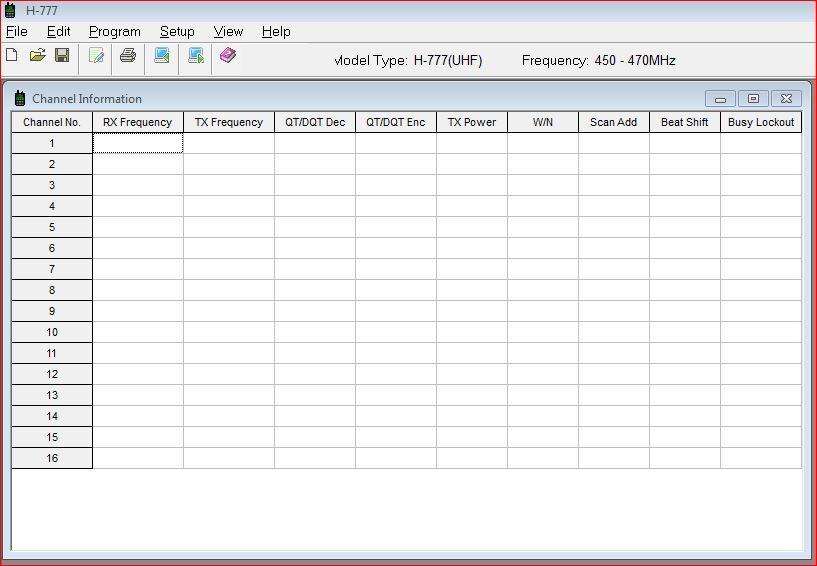Viewport: 817px width, 566px height.
Task: Click the TX Frequency cell in row 3
Action: [x=228, y=185]
